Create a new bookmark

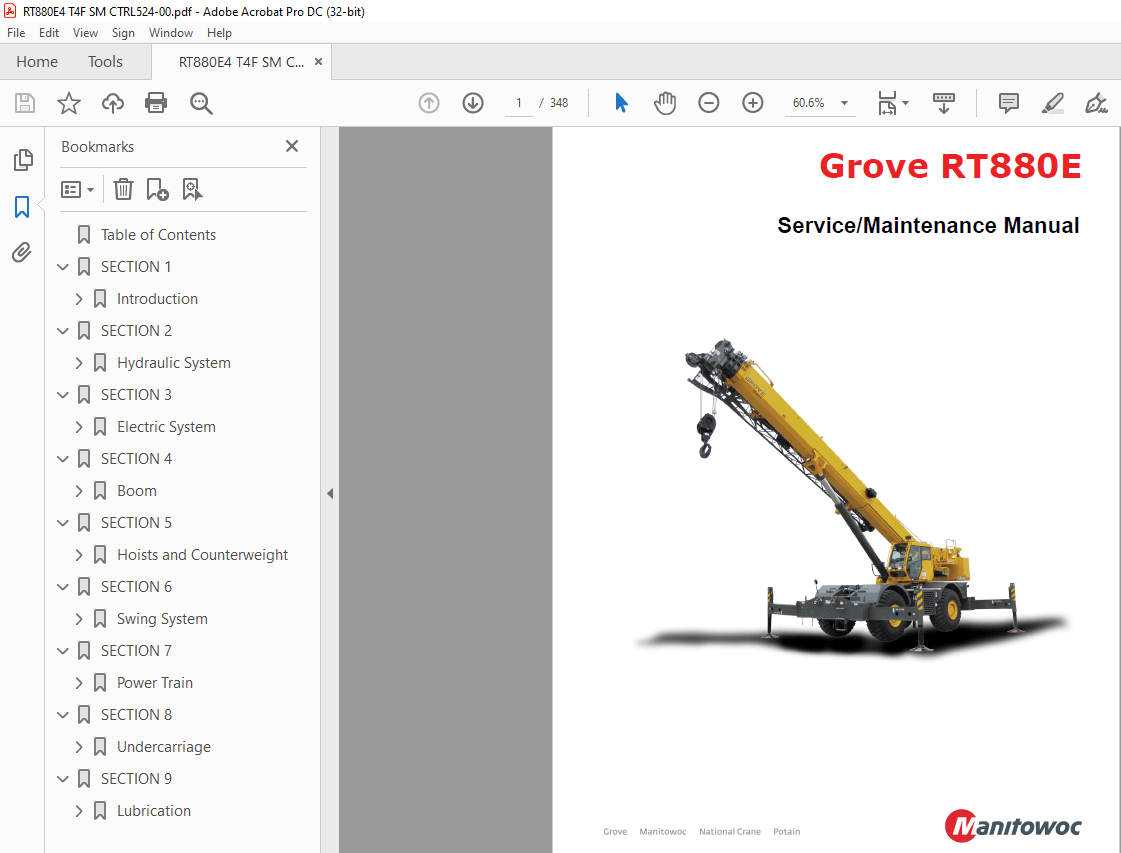coord(156,189)
